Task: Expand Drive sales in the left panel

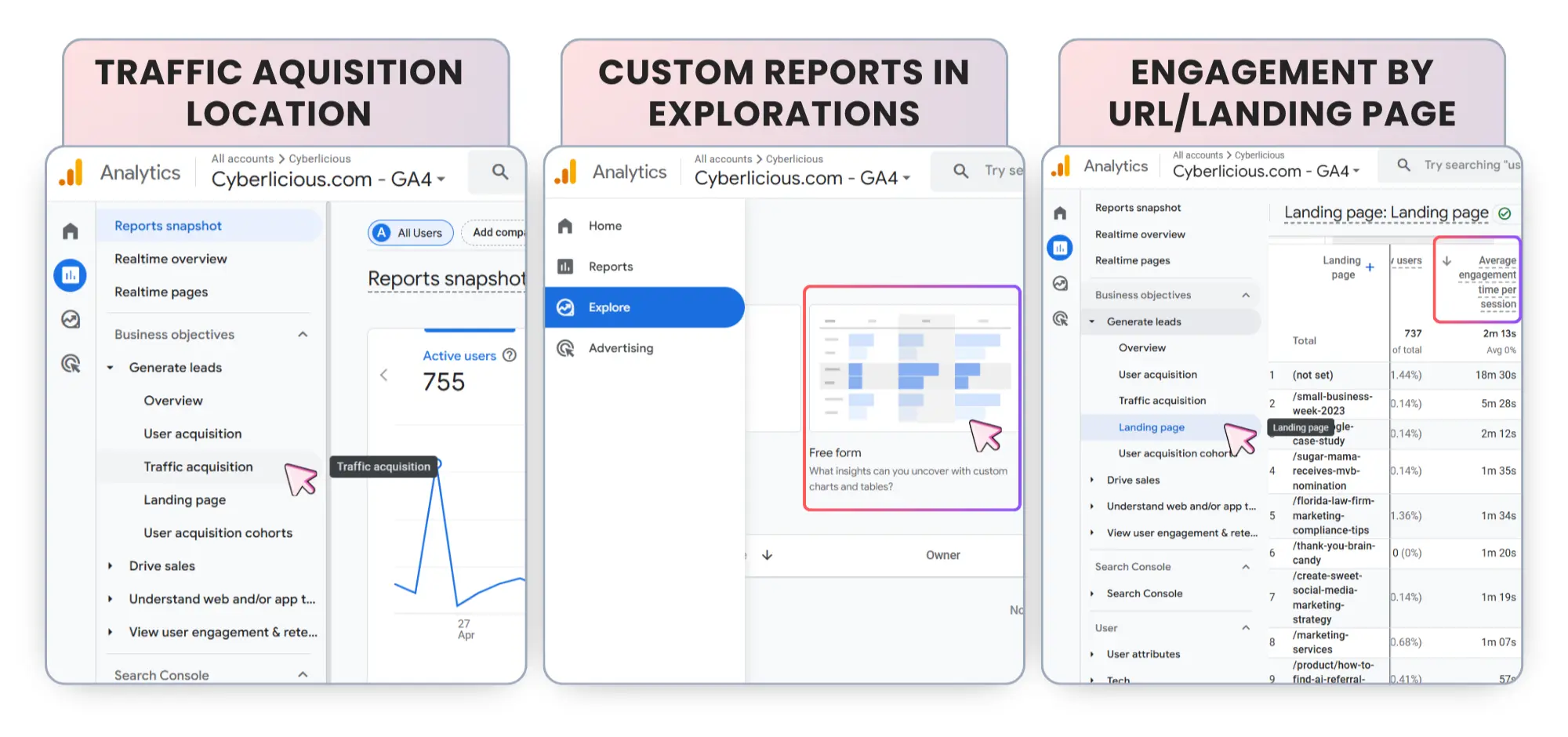Action: pyautogui.click(x=111, y=566)
